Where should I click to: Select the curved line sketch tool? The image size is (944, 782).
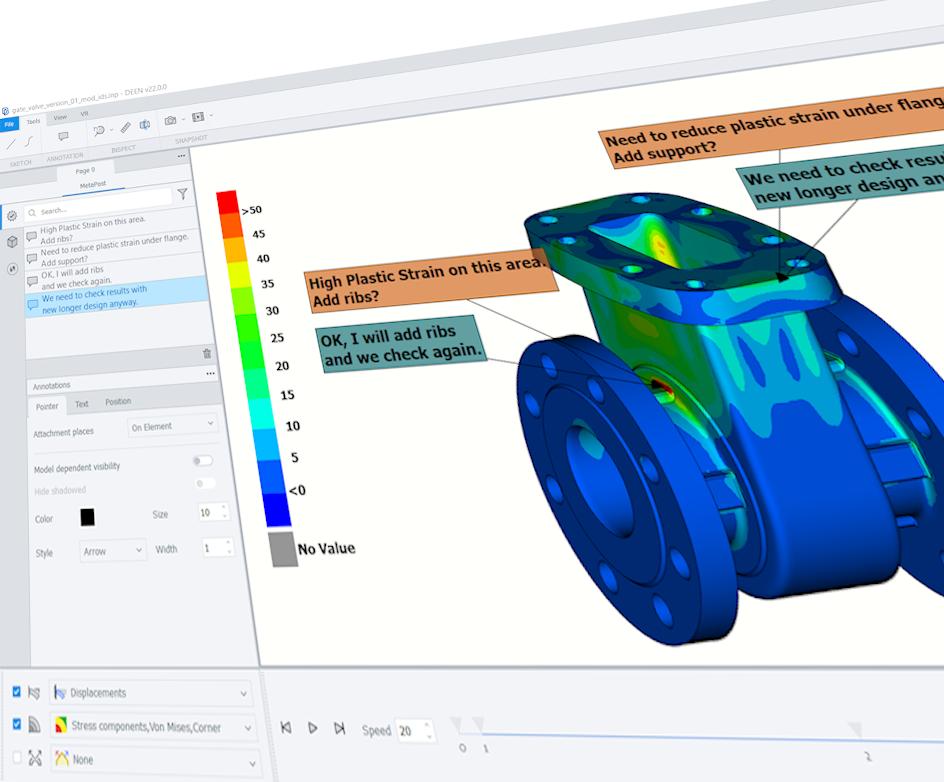coord(28,141)
